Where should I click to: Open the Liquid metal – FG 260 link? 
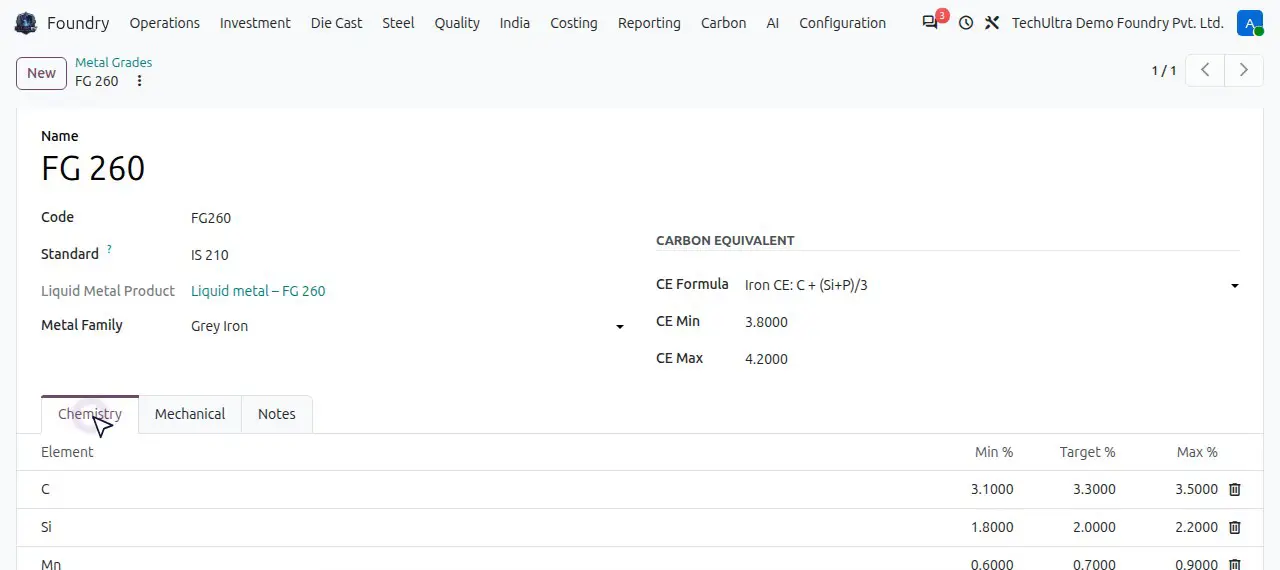click(x=258, y=291)
